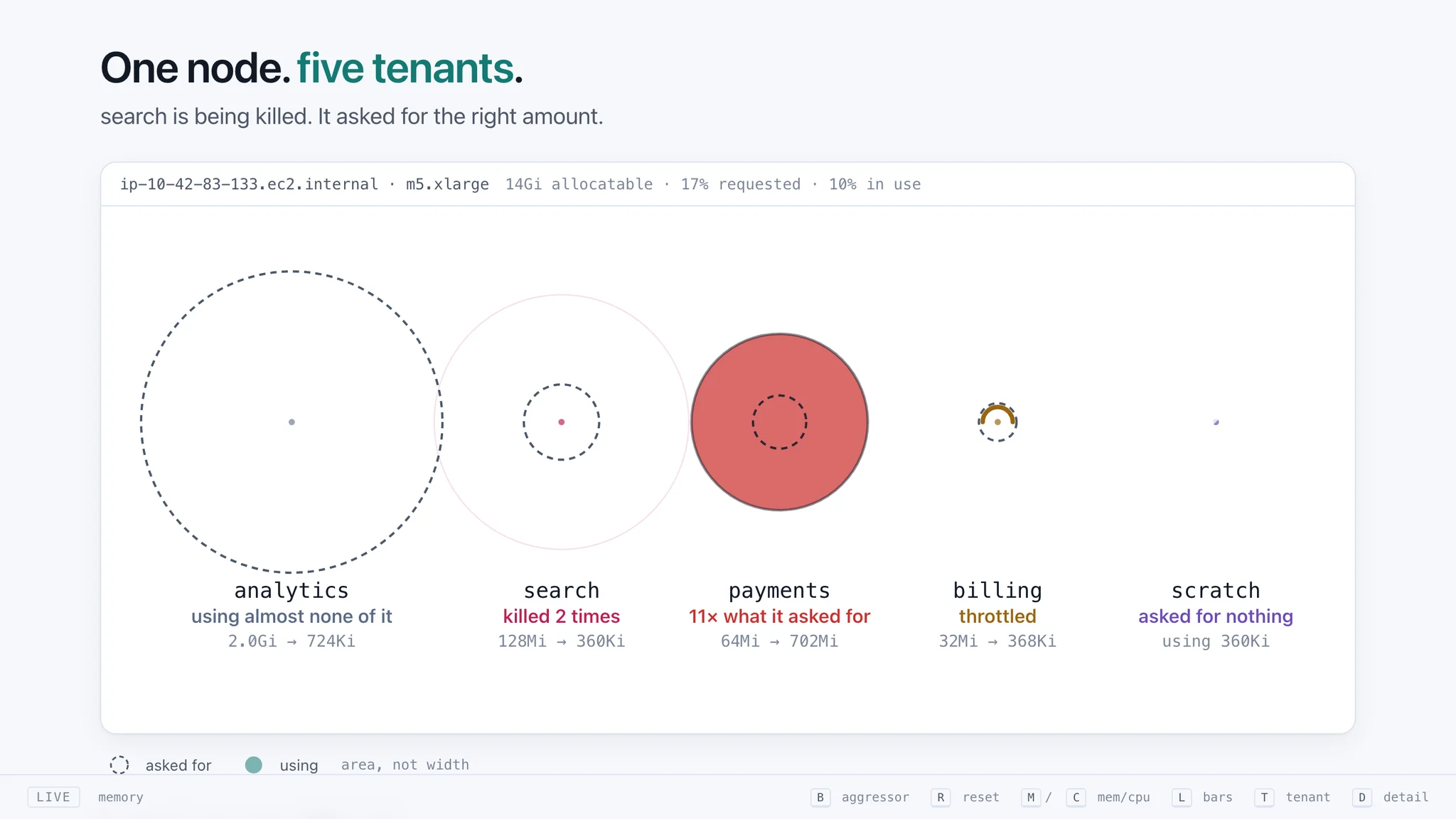Click '11× what it asked for' text

780,616
